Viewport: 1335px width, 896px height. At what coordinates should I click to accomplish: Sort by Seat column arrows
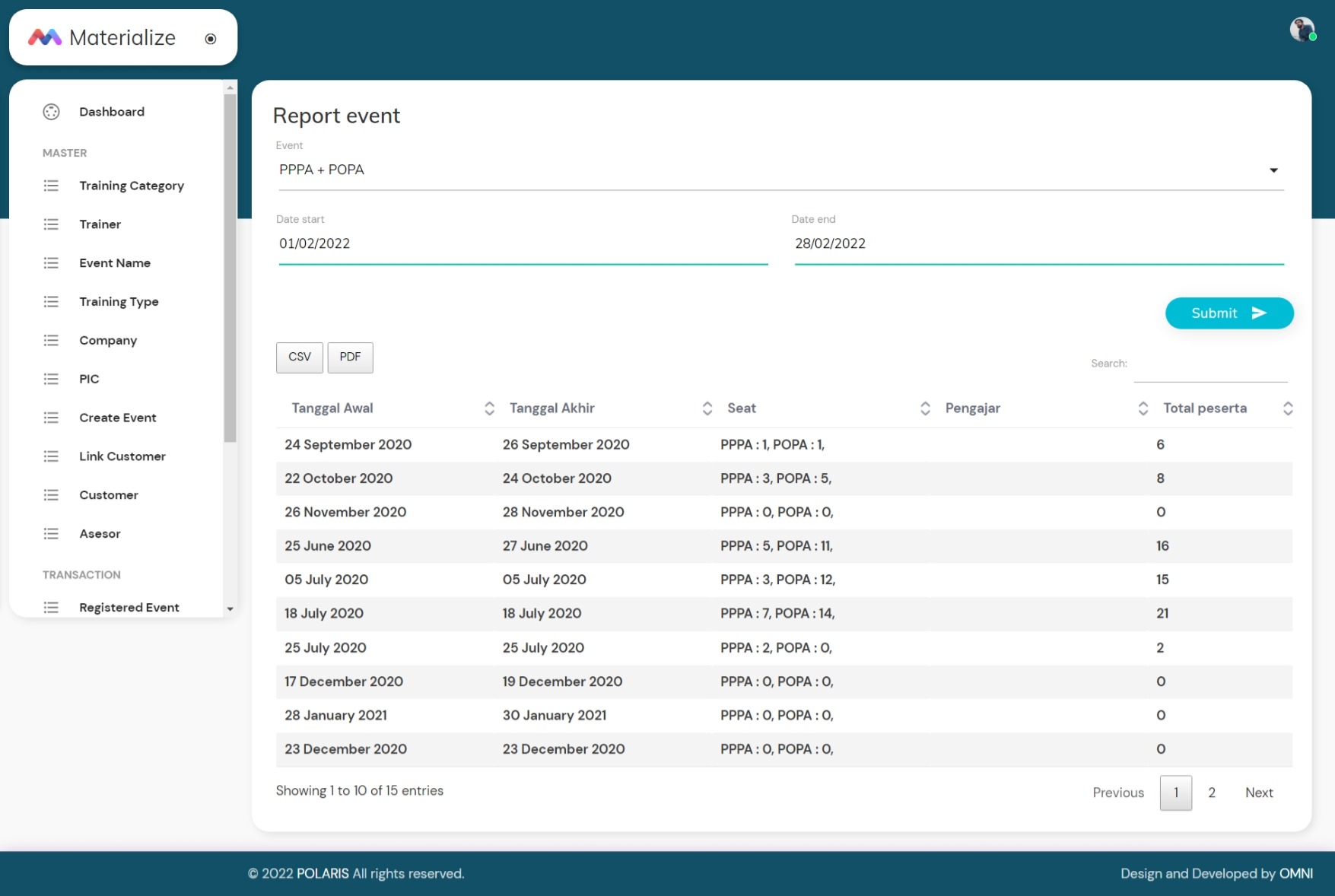point(925,408)
